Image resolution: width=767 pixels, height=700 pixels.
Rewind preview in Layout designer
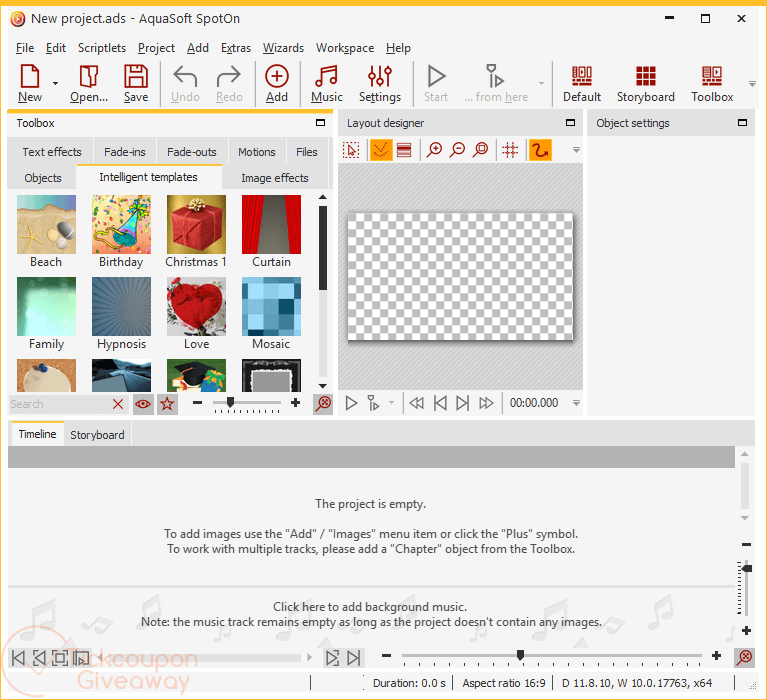416,403
